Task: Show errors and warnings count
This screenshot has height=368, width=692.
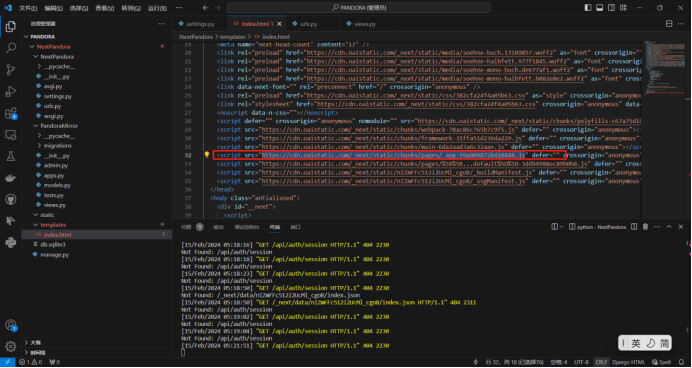Action: (x=30, y=362)
